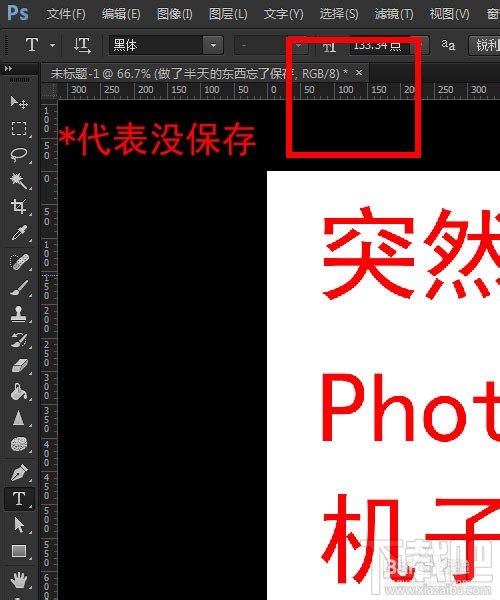500x600 pixels.
Task: Open the 文件(F) menu
Action: pyautogui.click(x=66, y=14)
